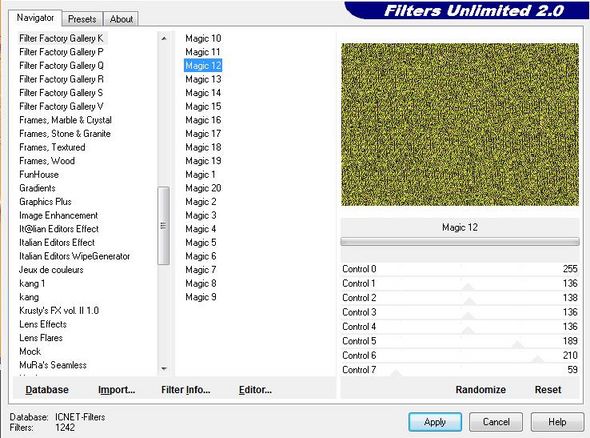Click the filter preview image
Screen dimensions: 590x438
tap(460, 125)
